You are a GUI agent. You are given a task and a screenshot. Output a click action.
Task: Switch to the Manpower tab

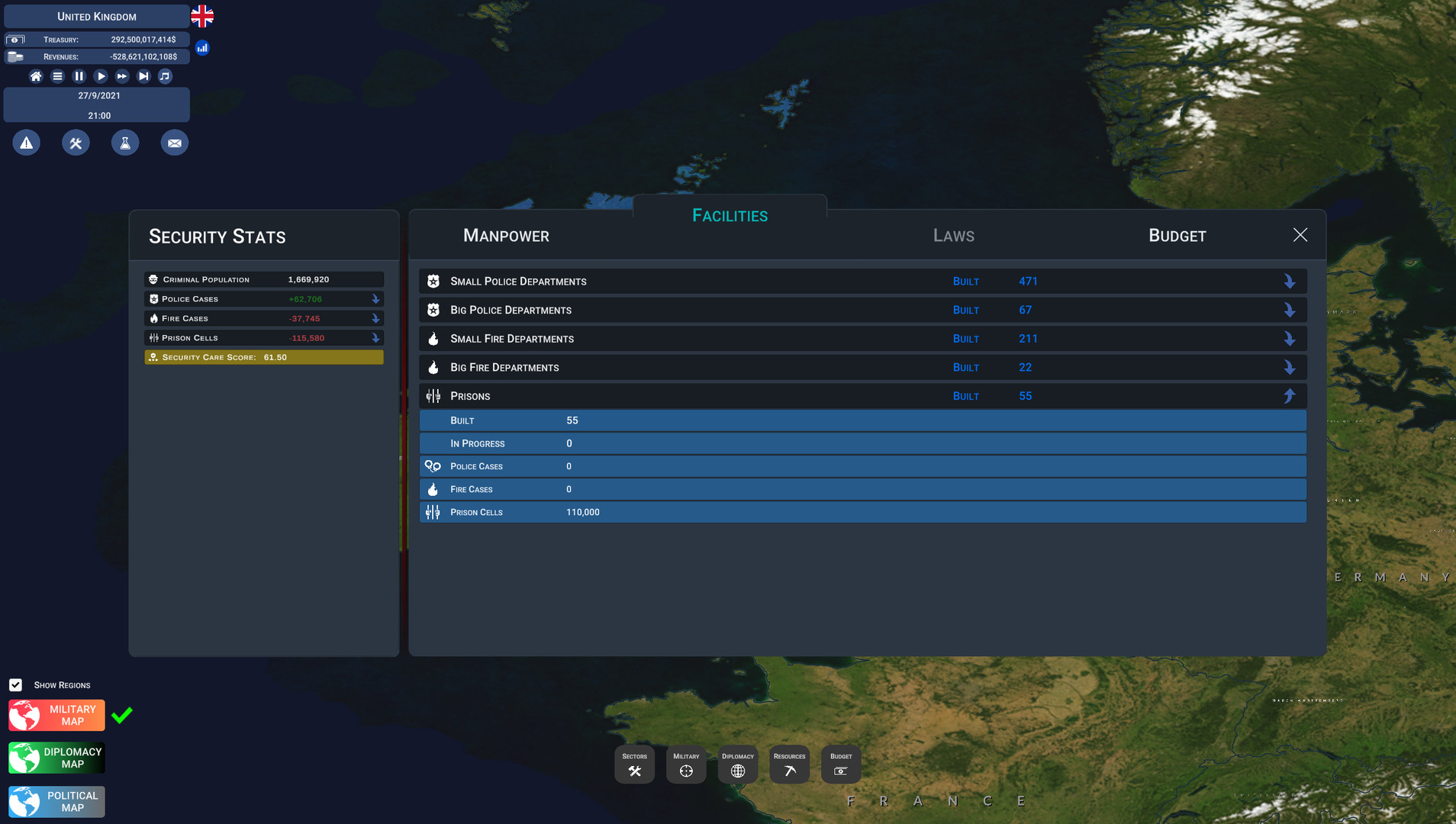pos(506,236)
